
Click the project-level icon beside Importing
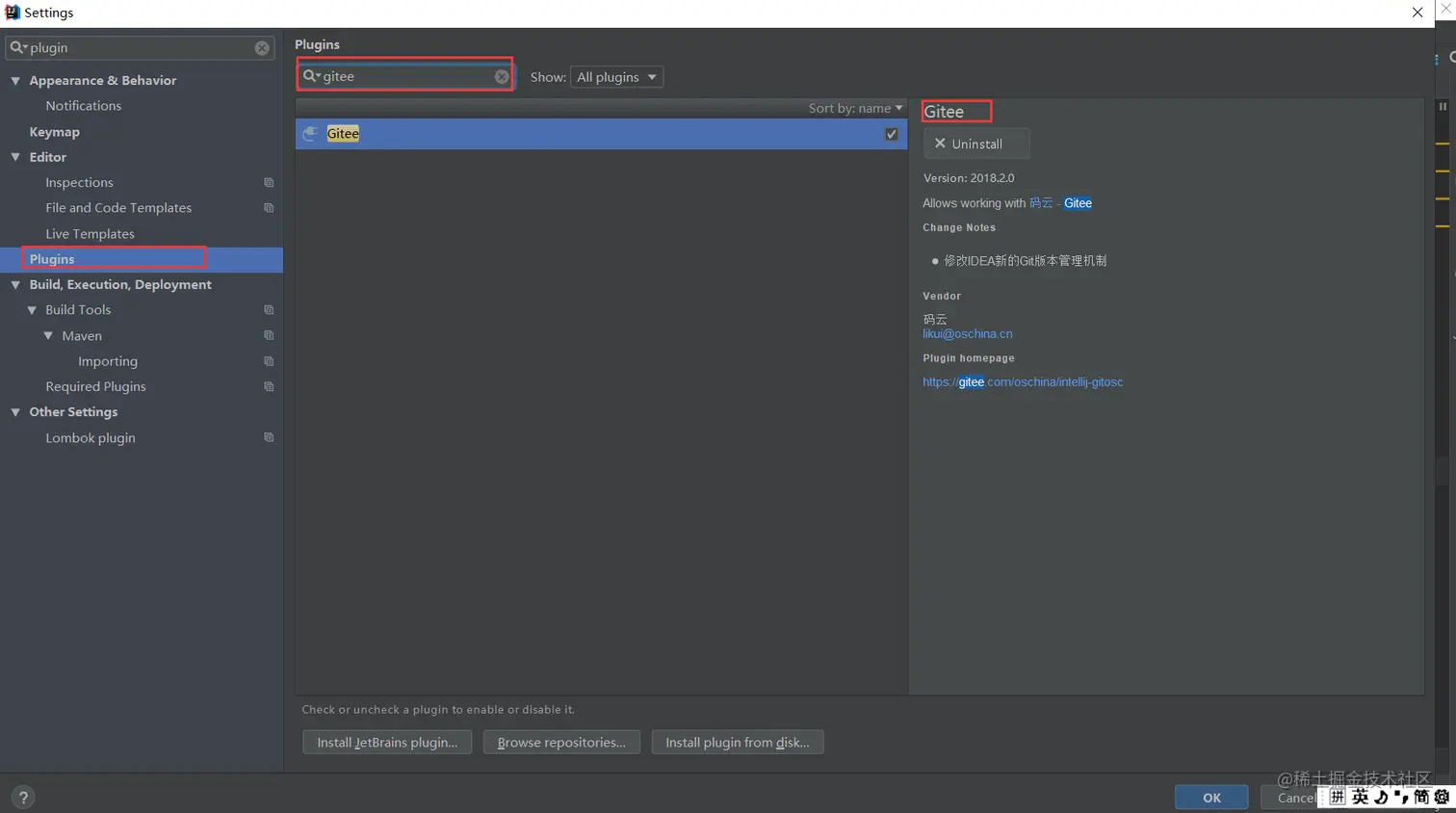click(269, 361)
